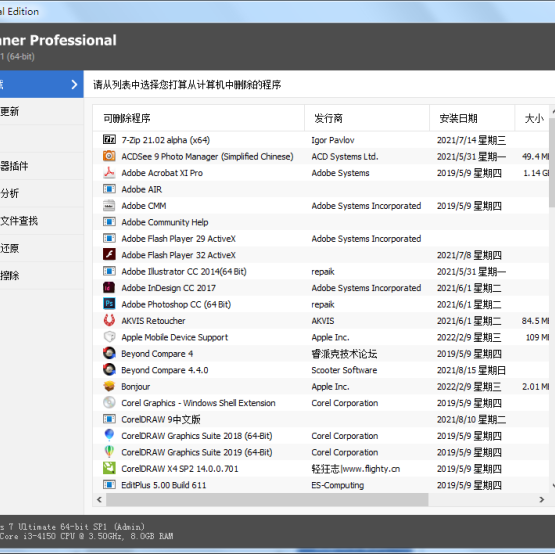Click the 7-Zip 21.02 alpha icon
555x554 pixels.
(109, 139)
